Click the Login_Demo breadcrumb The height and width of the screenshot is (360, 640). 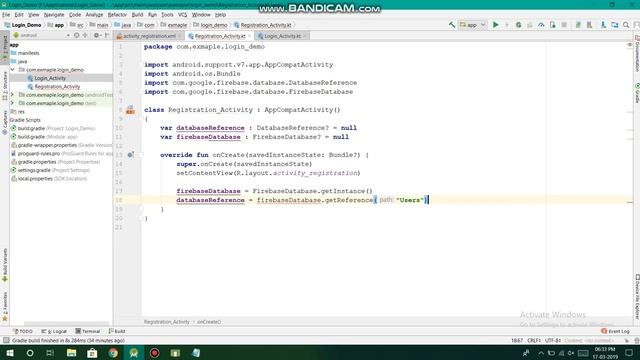[x=22, y=25]
